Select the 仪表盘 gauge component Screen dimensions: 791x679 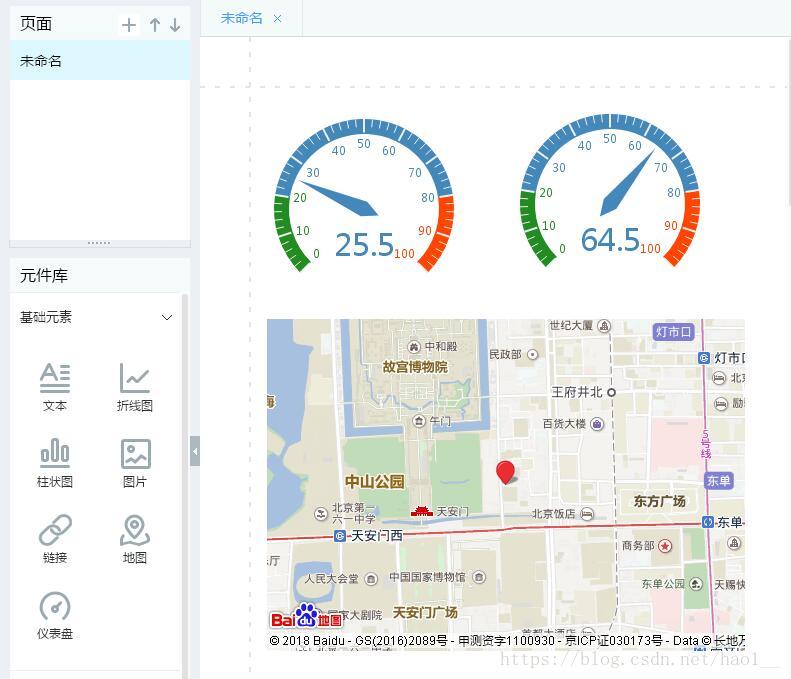click(x=55, y=615)
